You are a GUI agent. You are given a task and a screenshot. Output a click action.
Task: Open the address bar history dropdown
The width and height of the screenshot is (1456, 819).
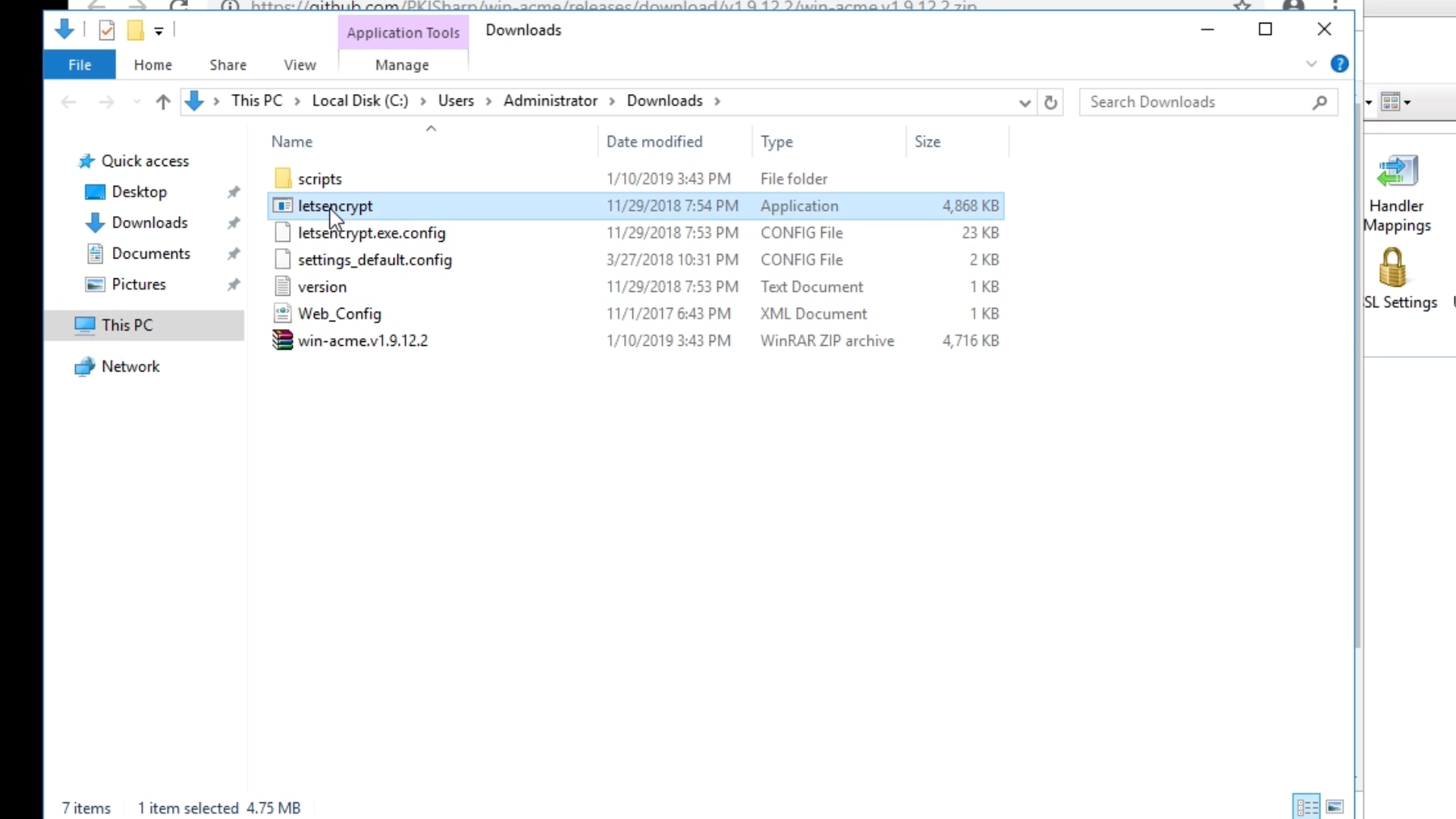(1025, 102)
